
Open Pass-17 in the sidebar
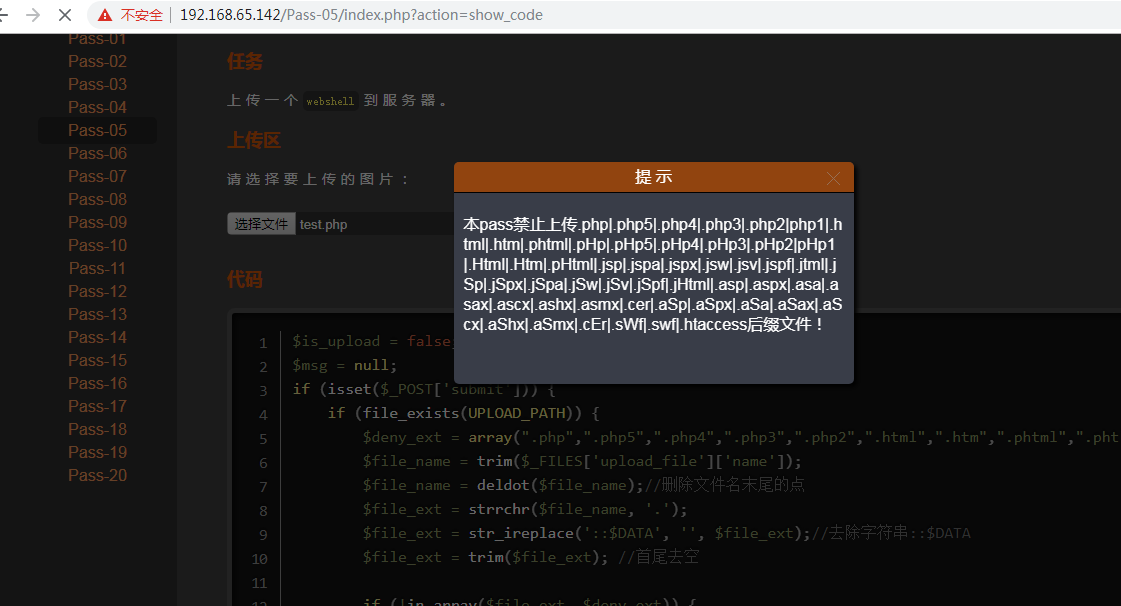(97, 406)
